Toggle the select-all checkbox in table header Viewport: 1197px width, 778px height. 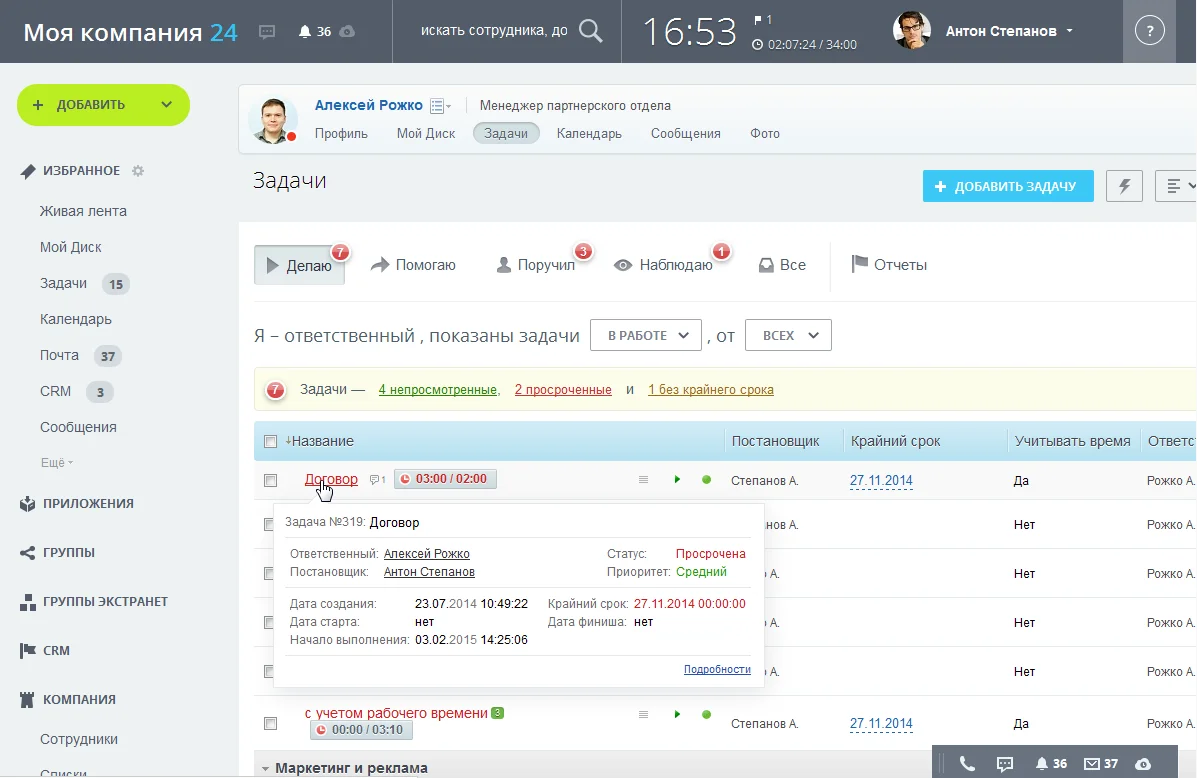270,441
